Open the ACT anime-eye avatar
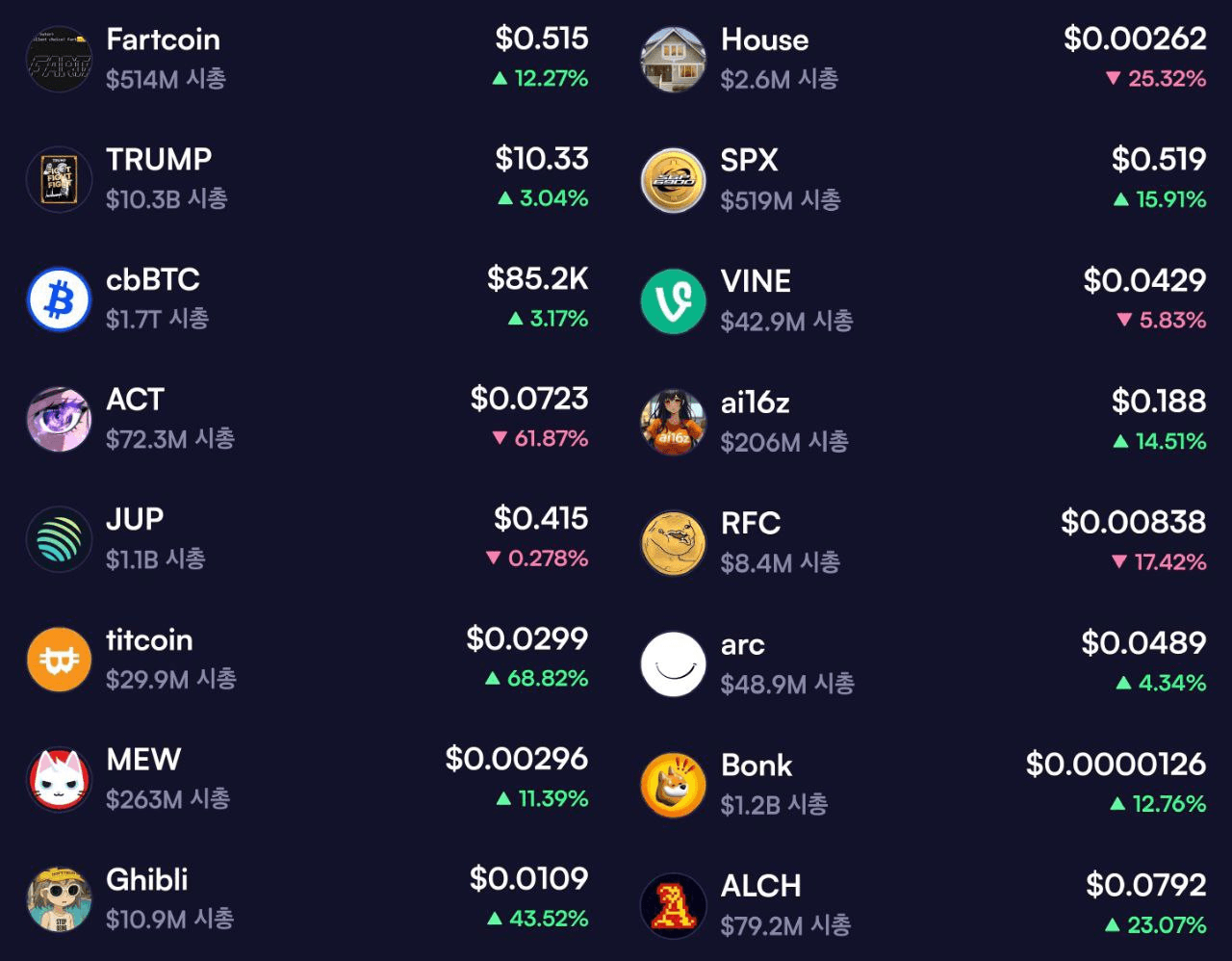Image resolution: width=1232 pixels, height=961 pixels. point(59,419)
